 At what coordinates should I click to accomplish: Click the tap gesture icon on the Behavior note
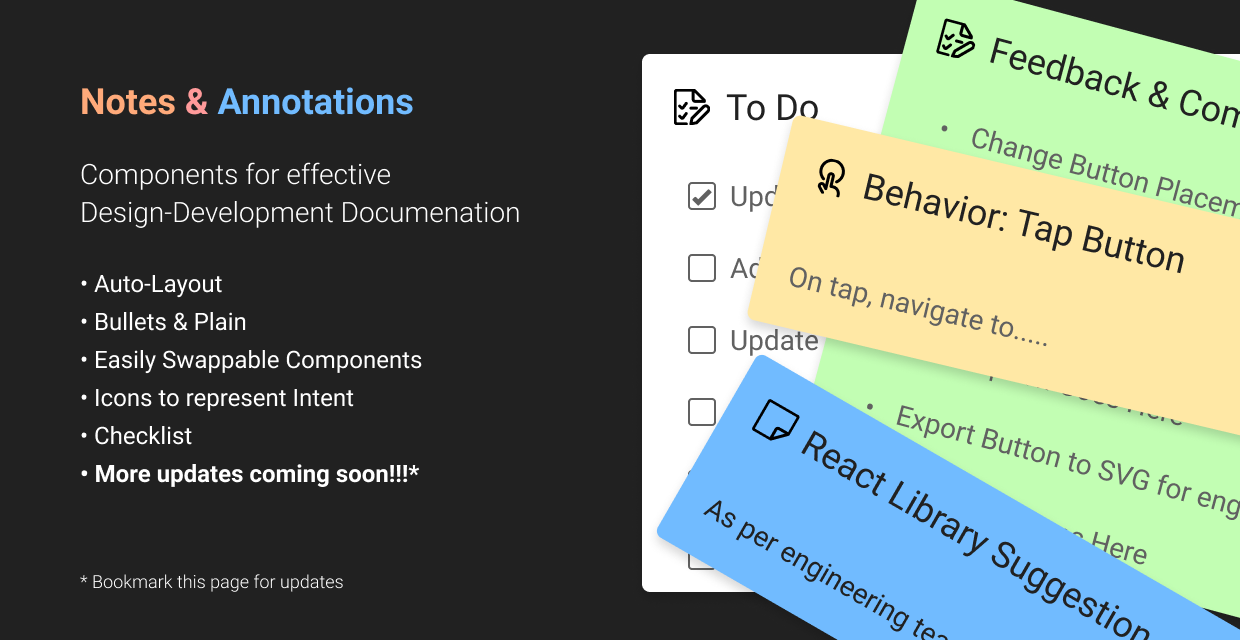830,176
